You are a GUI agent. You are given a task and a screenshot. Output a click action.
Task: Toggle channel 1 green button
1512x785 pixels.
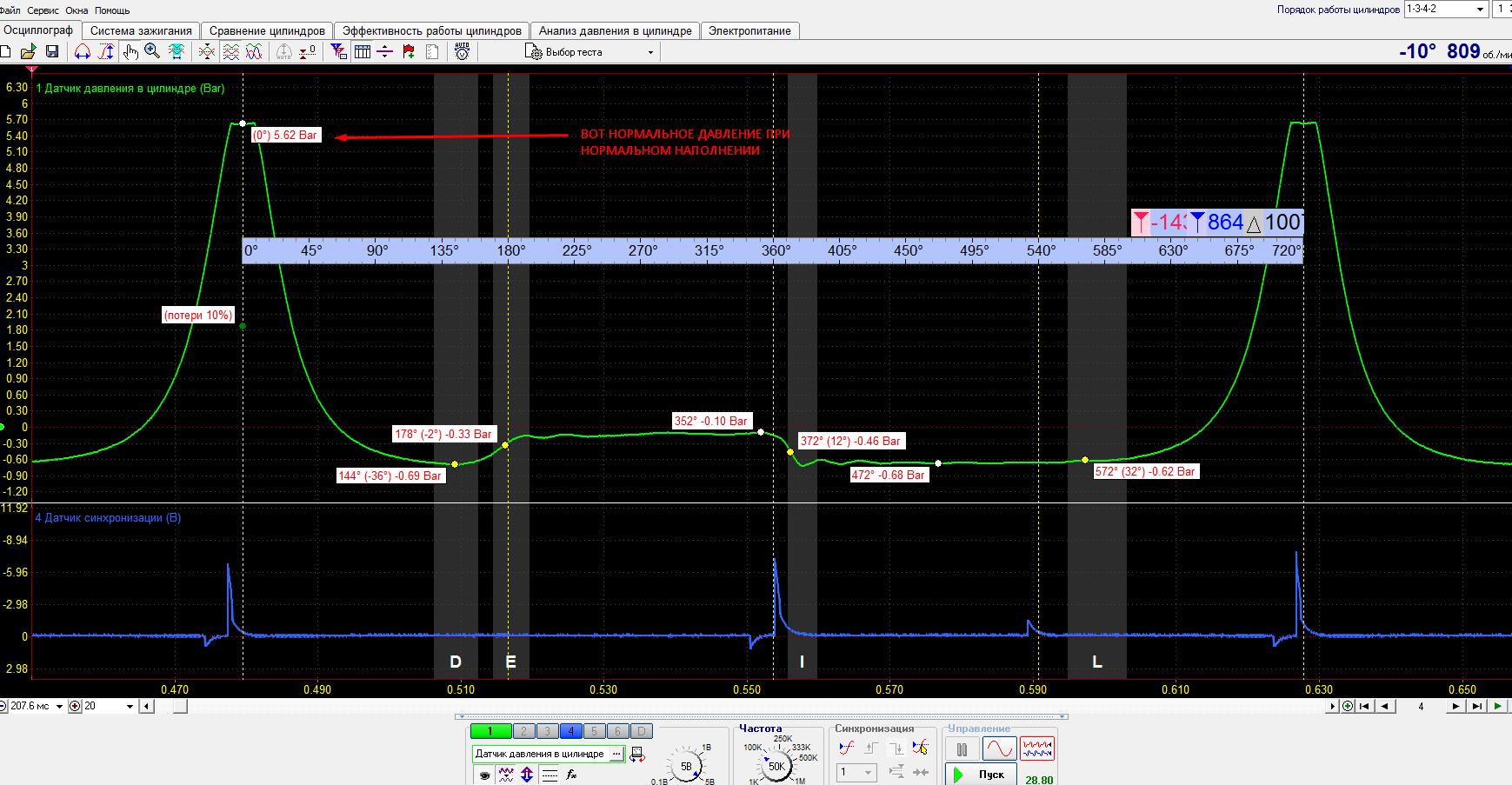pyautogui.click(x=491, y=731)
